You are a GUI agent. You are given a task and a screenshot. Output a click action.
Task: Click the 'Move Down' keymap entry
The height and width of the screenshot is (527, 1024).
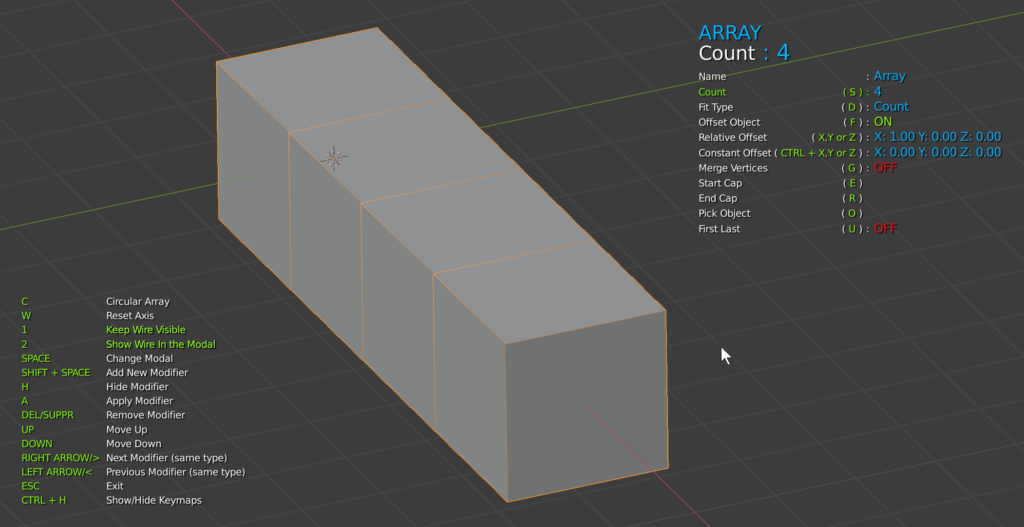(x=134, y=444)
